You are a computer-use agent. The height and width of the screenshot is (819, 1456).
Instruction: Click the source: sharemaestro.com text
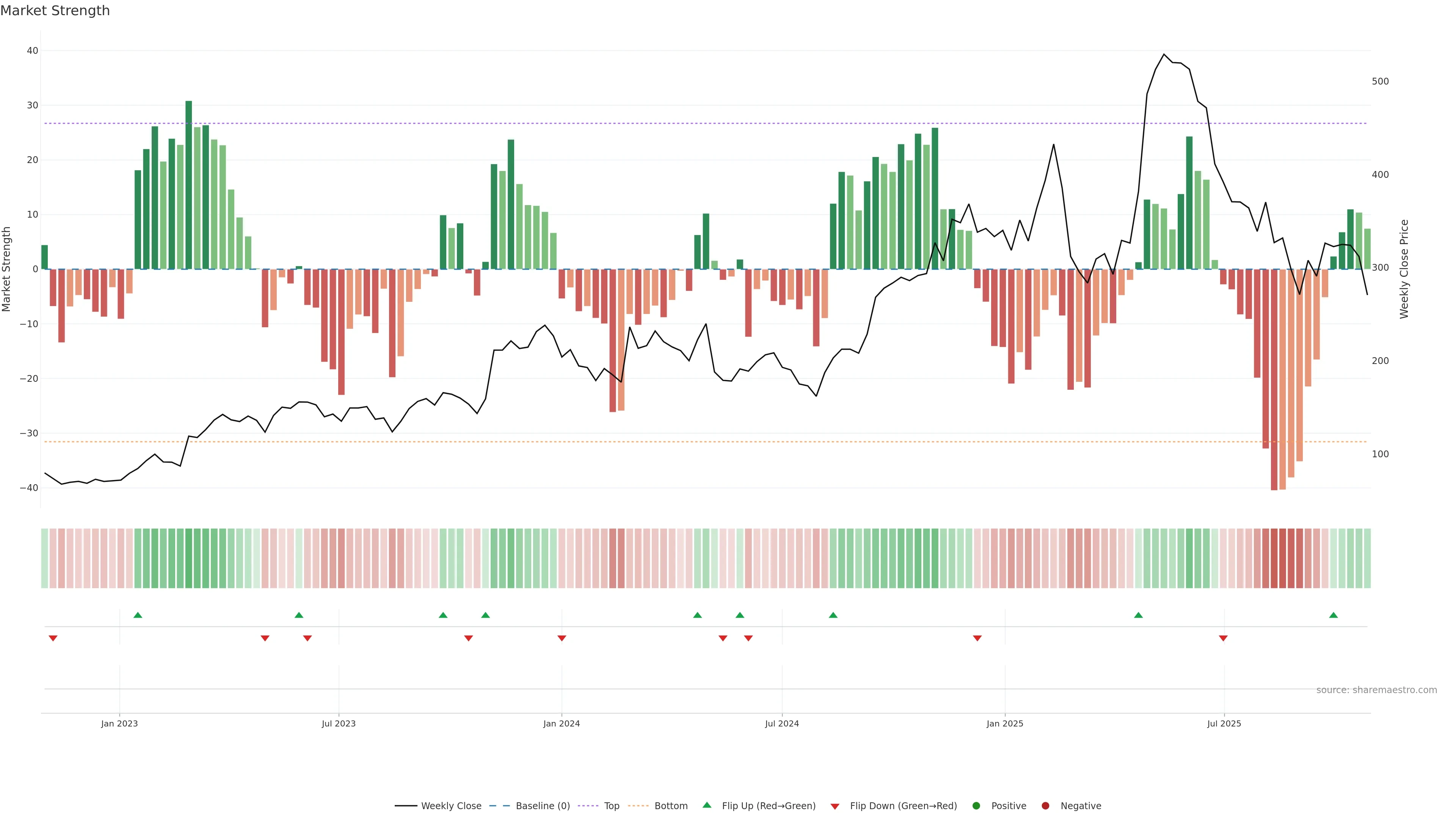(1376, 690)
